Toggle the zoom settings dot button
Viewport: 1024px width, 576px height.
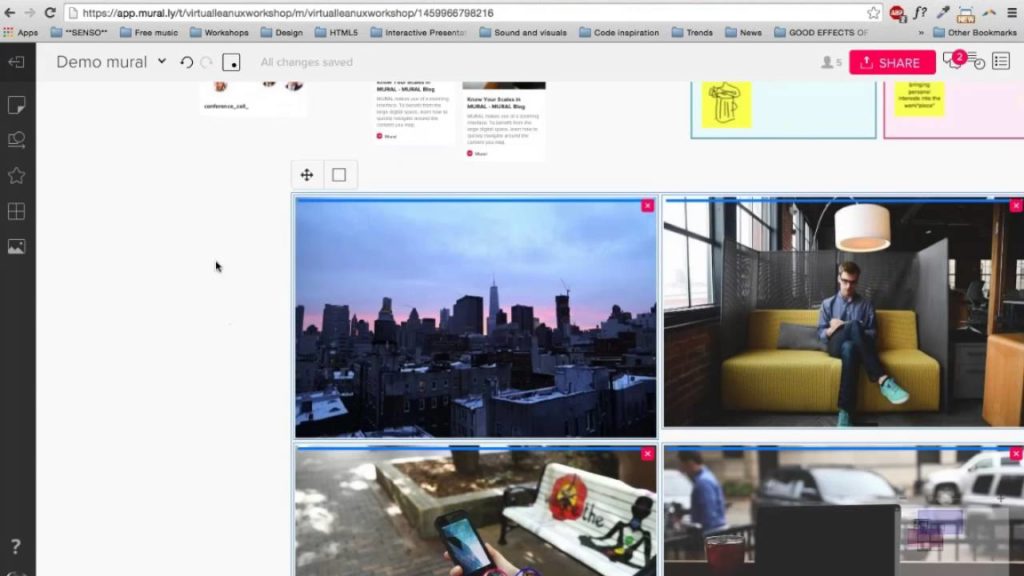coord(231,62)
